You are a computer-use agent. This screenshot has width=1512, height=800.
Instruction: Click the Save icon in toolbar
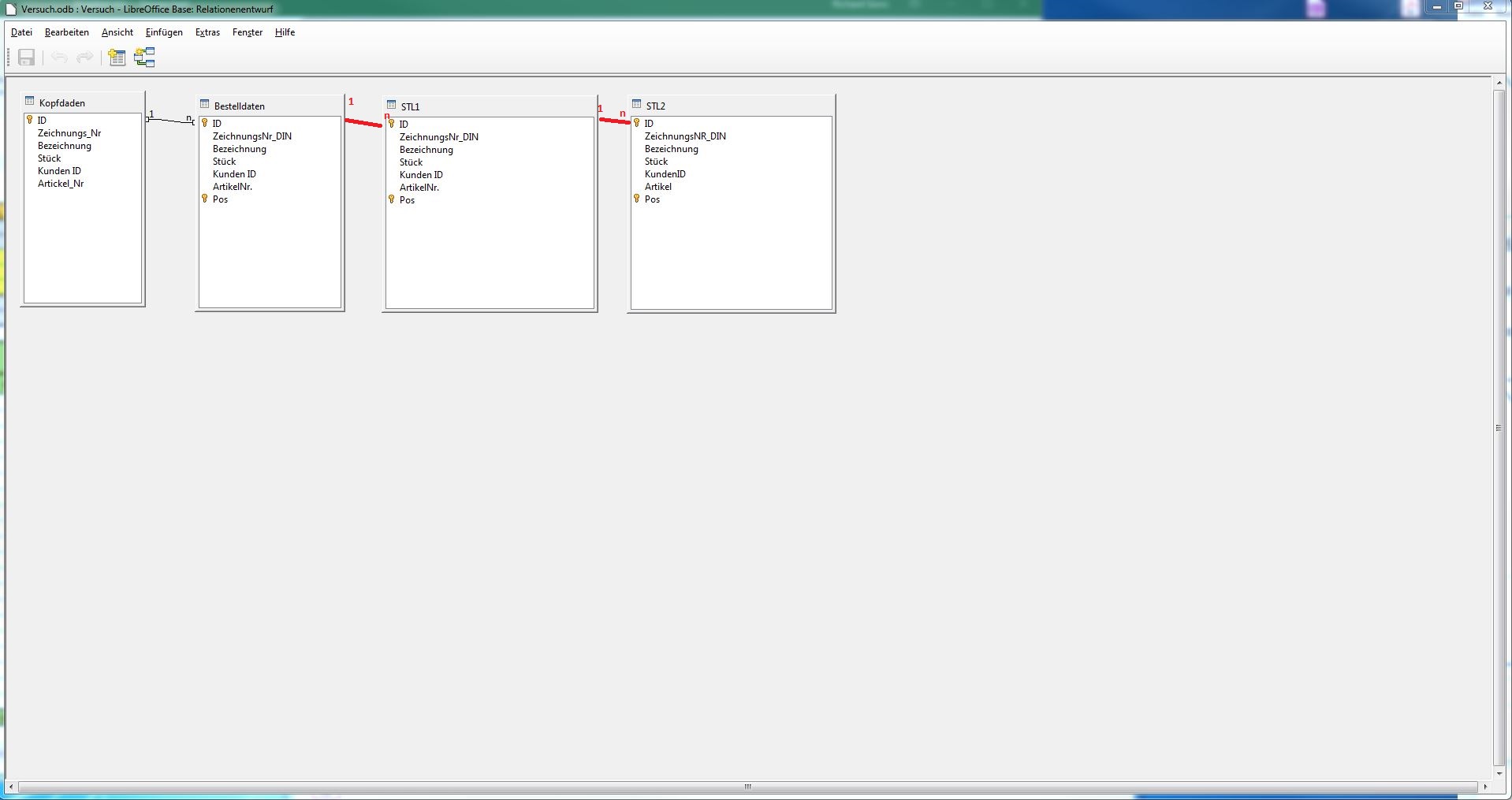point(26,58)
